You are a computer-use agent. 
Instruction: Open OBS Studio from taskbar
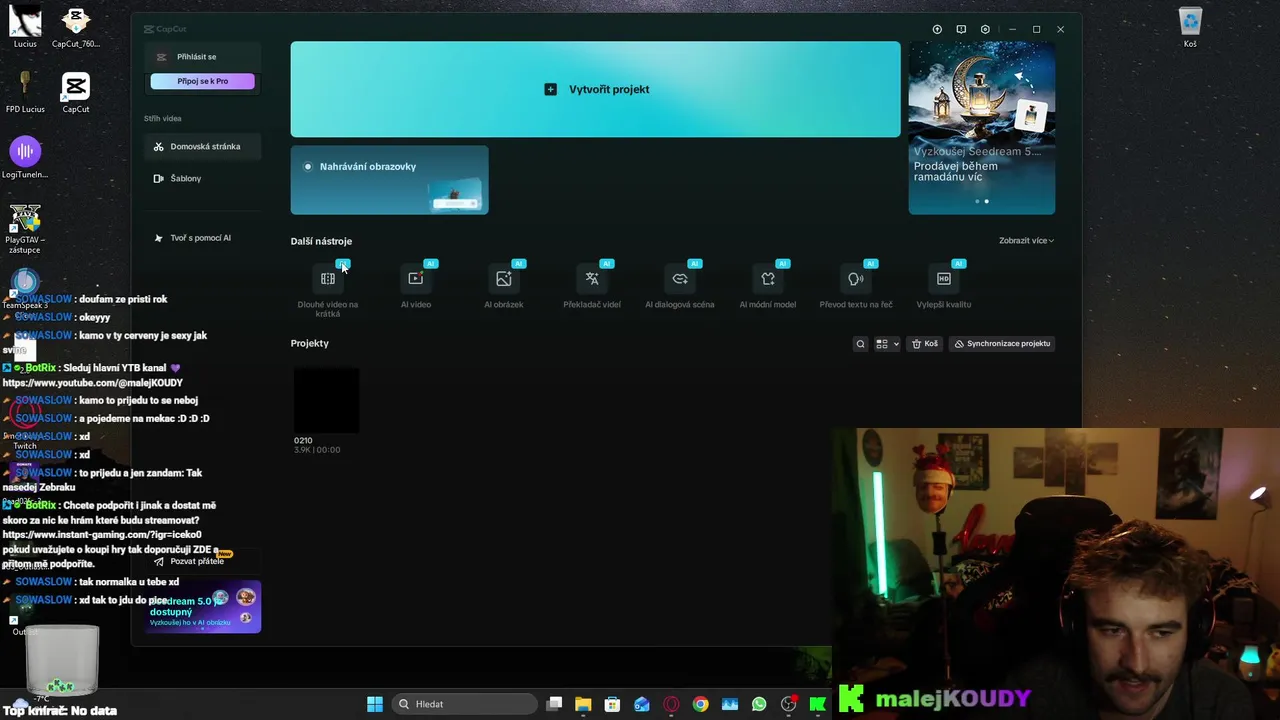(x=789, y=704)
